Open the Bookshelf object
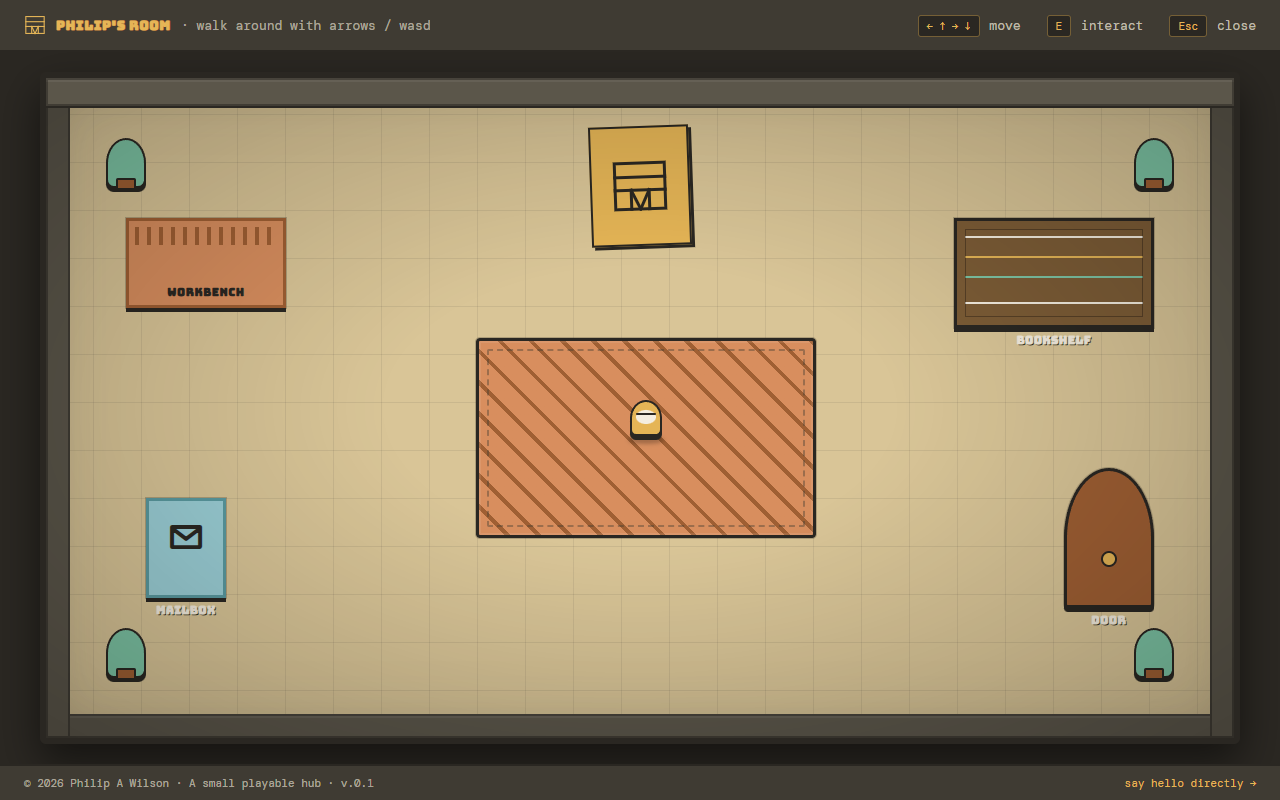The height and width of the screenshot is (800, 1280). coord(1054,274)
